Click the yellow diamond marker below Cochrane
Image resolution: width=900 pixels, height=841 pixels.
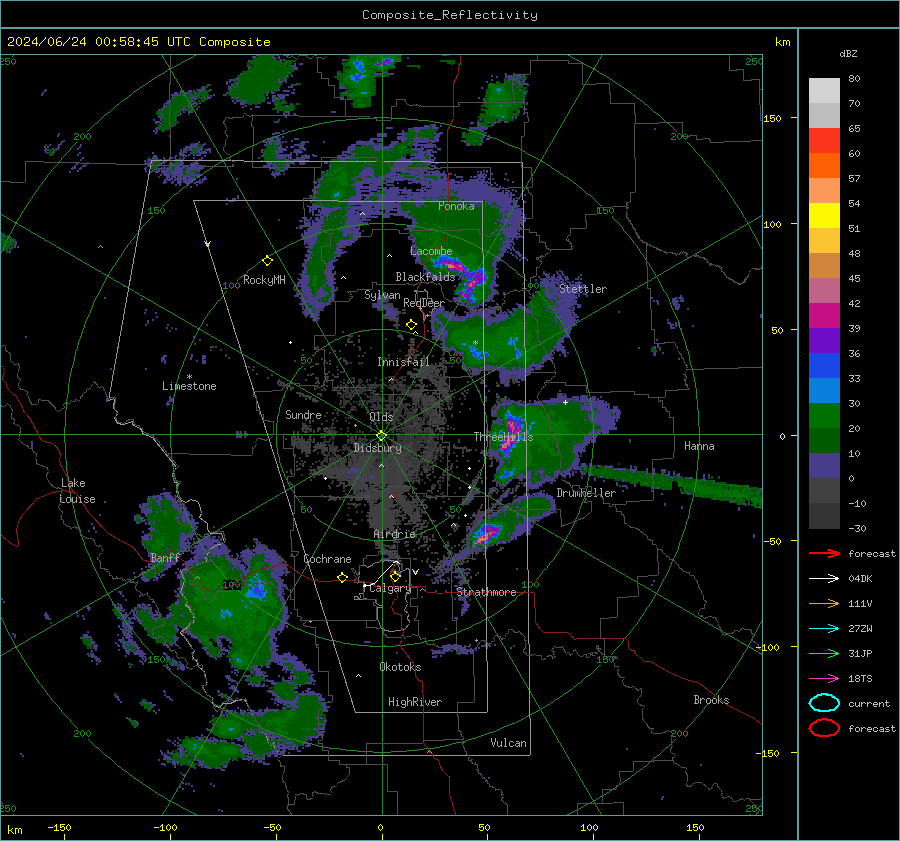[342, 577]
